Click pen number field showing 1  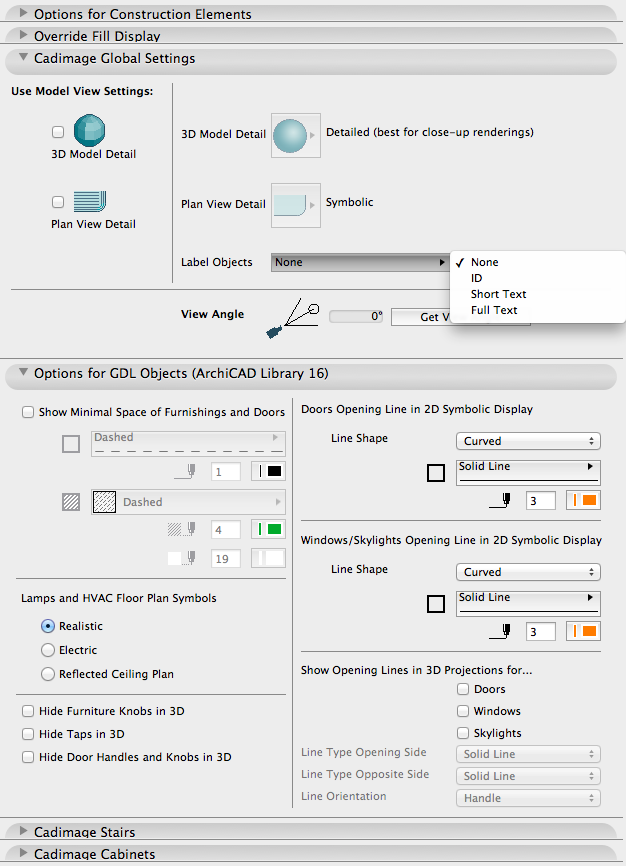pyautogui.click(x=226, y=472)
